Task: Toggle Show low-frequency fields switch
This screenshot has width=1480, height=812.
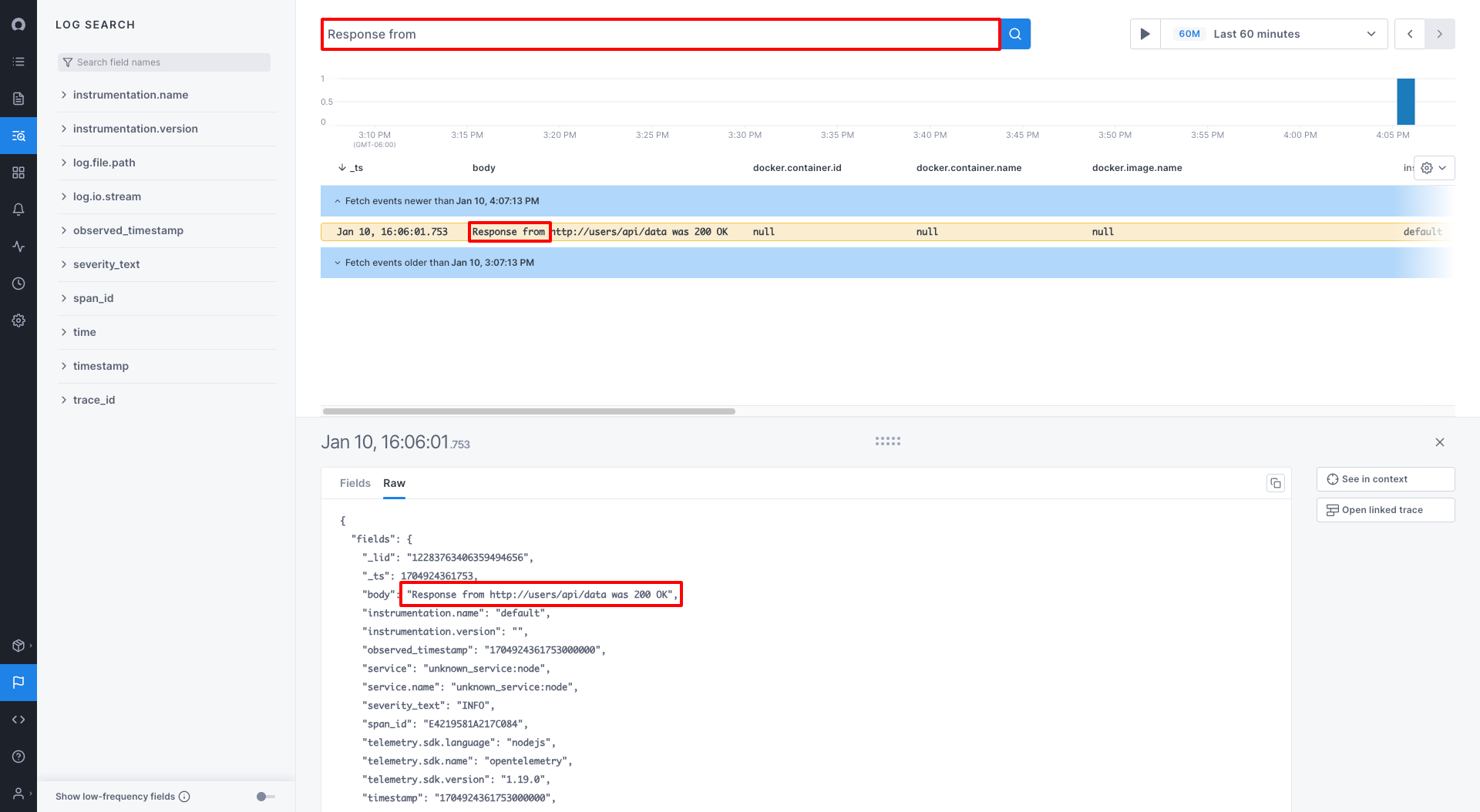Action: pos(264,796)
